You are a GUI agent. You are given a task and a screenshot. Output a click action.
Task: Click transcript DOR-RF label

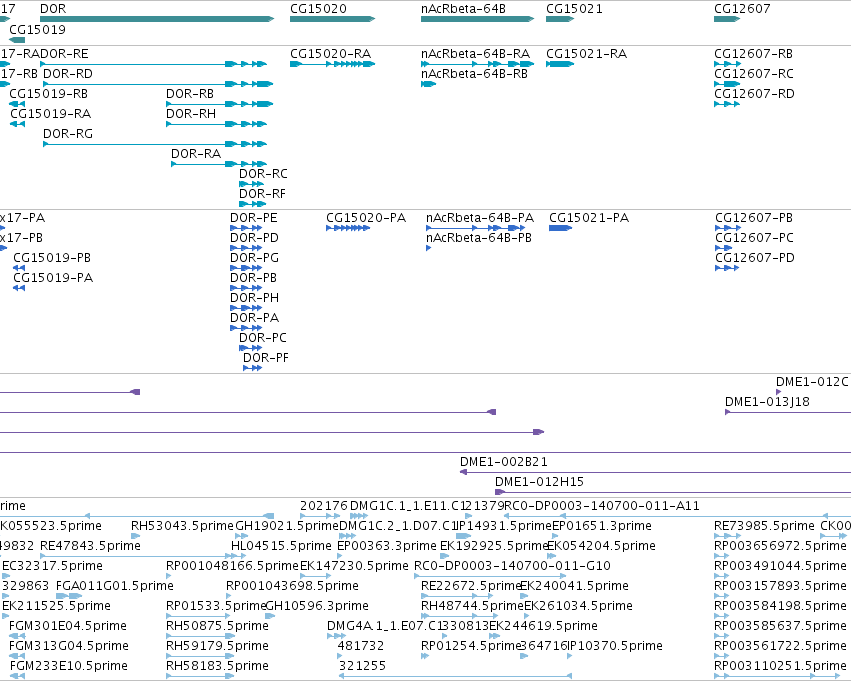[262, 194]
